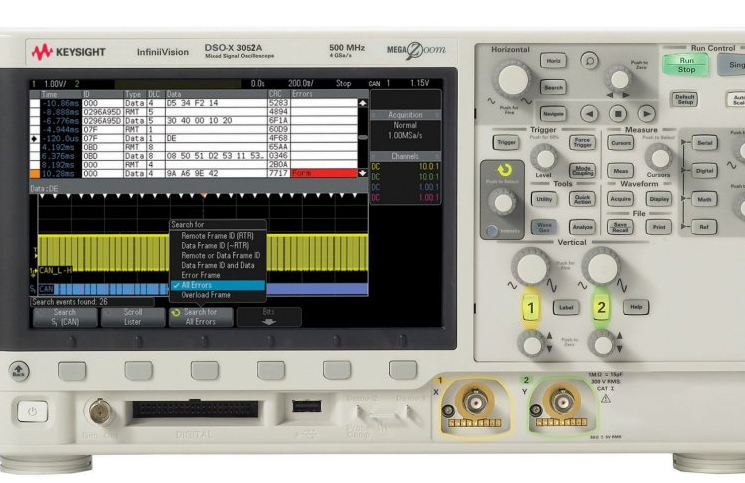Push the physical softkey beneath 'Bits'
Screen dimensions: 745x483
click(271, 370)
